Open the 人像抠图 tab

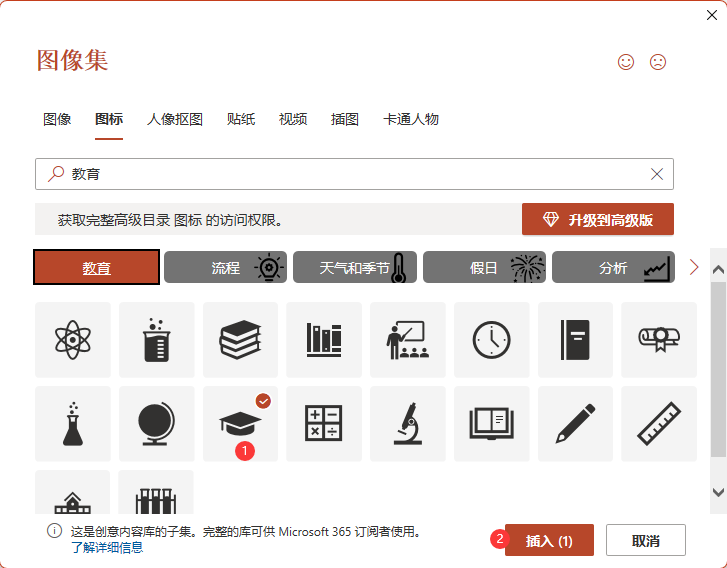pos(175,119)
